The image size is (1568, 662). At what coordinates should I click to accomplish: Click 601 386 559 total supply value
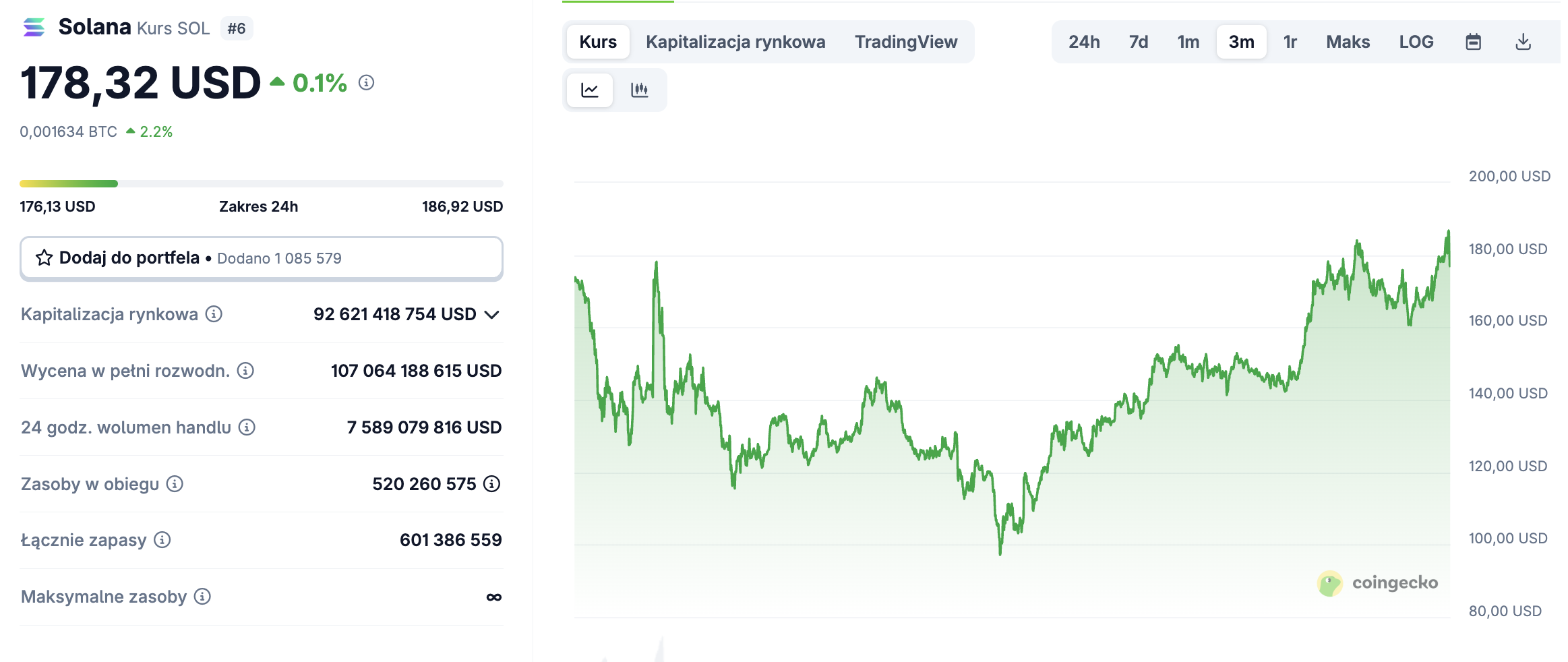click(x=450, y=540)
